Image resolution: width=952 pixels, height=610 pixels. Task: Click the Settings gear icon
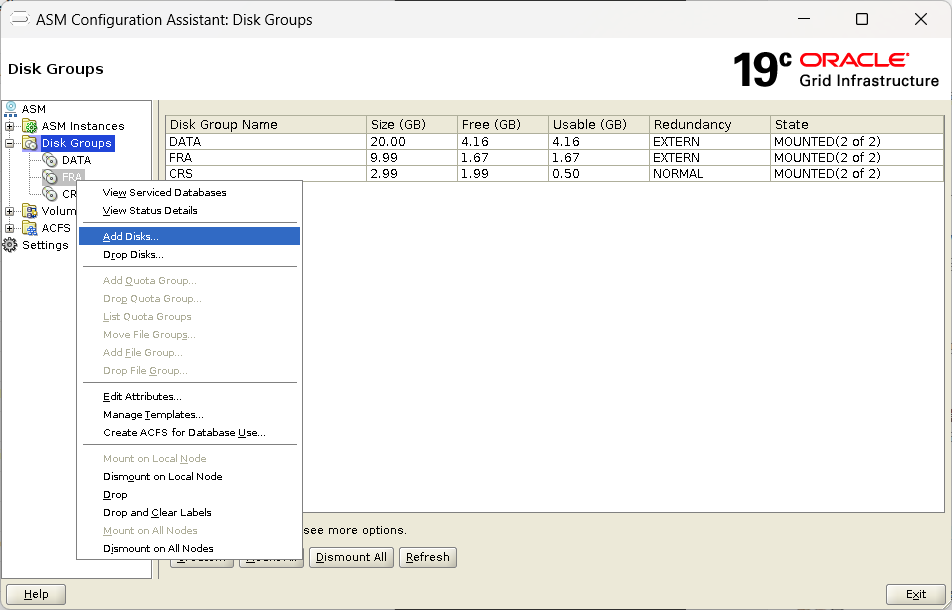click(10, 245)
